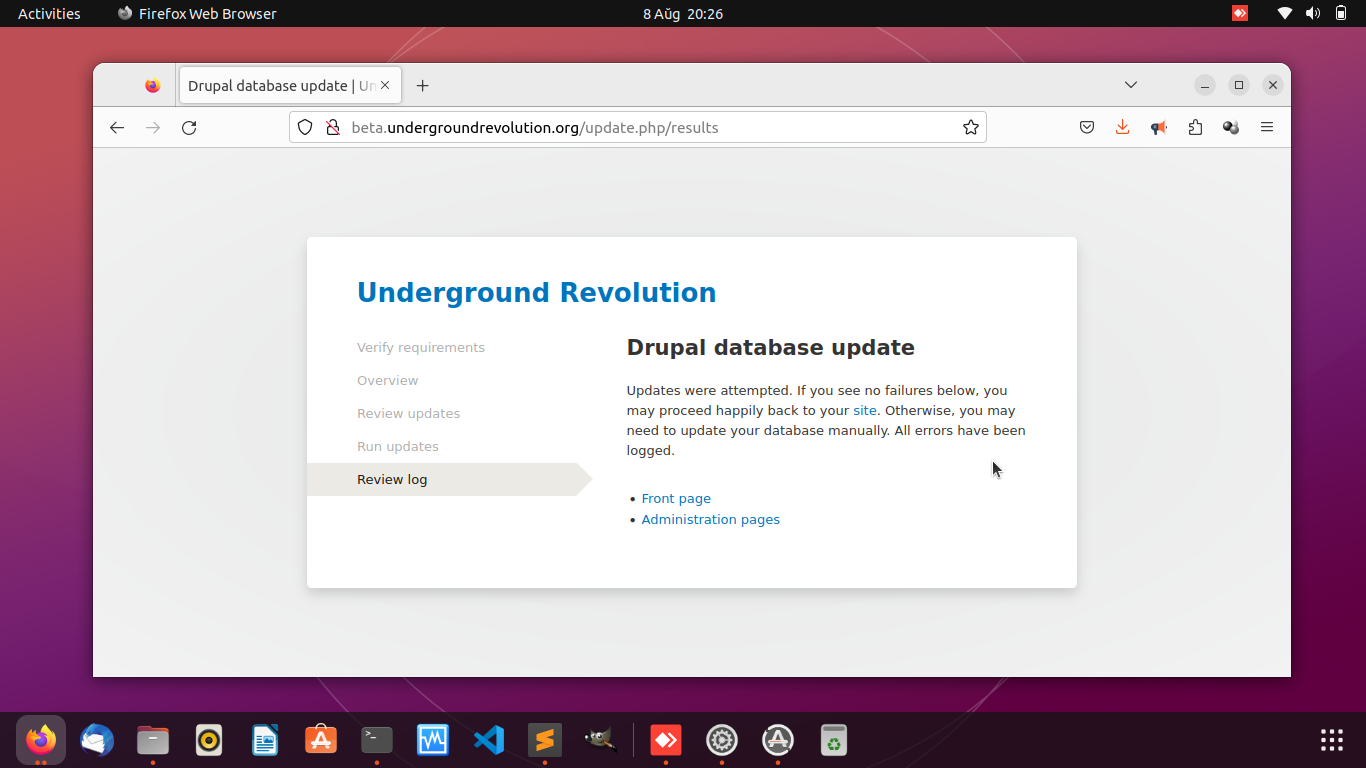
Task: Close the Drupal database update tab
Action: [x=385, y=86]
